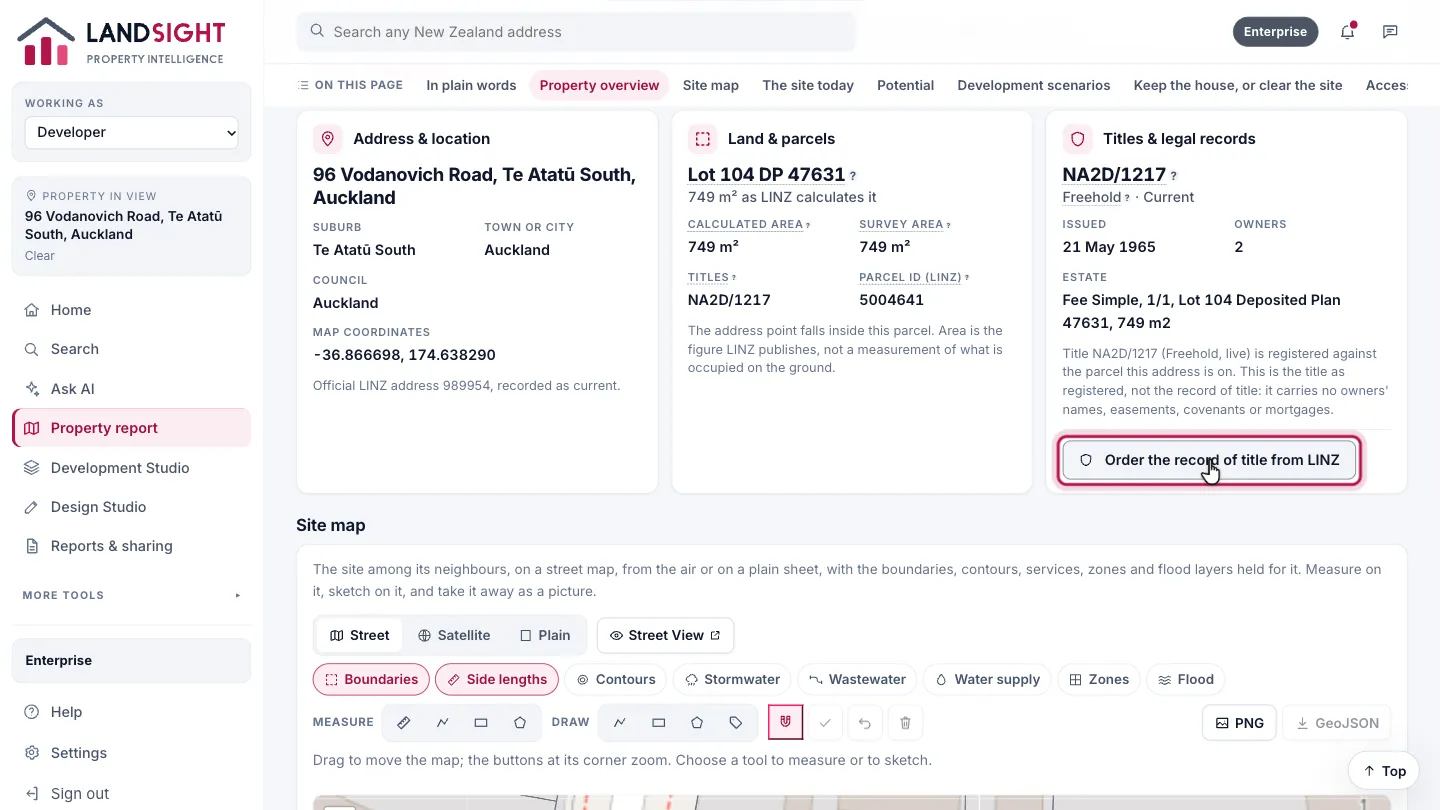The image size is (1440, 810).
Task: Open Street View in a new window
Action: pos(665,635)
